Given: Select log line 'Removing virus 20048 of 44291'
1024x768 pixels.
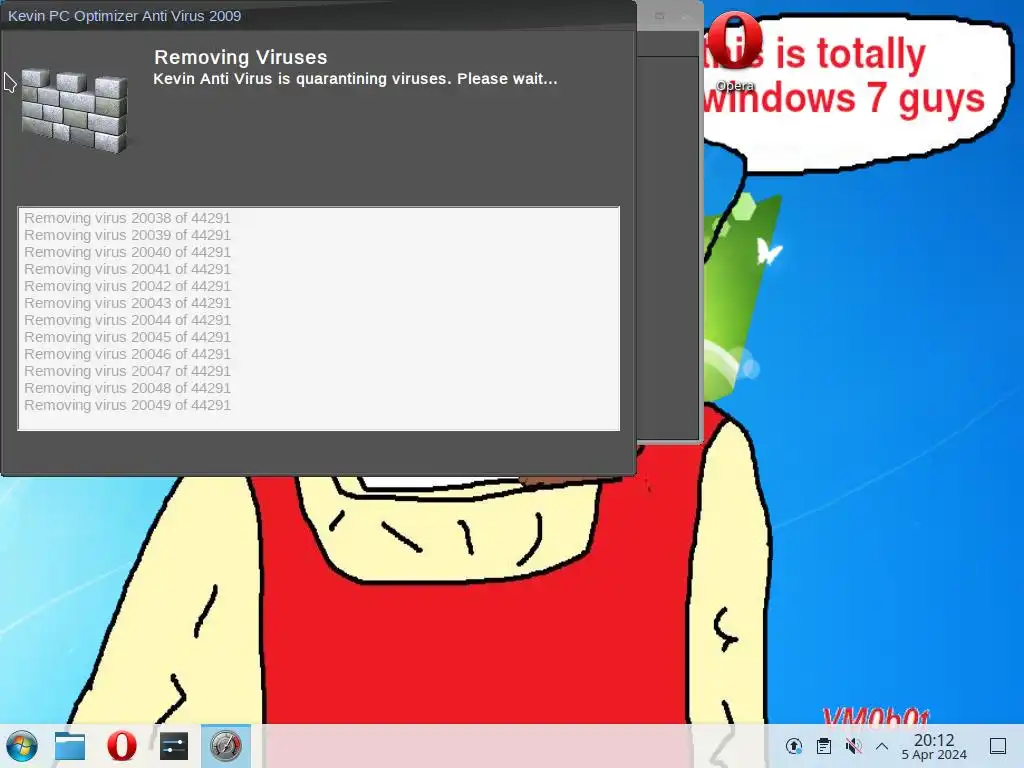Looking at the screenshot, I should 127,388.
